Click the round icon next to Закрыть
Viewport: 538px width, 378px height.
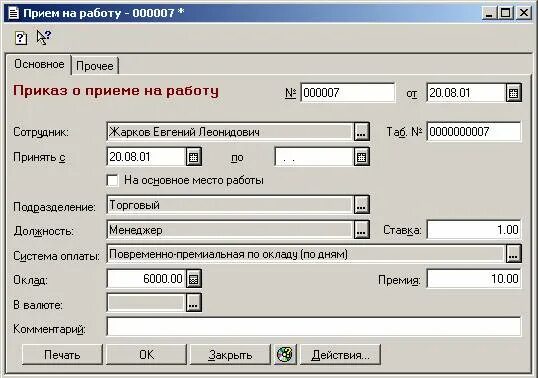pos(285,354)
